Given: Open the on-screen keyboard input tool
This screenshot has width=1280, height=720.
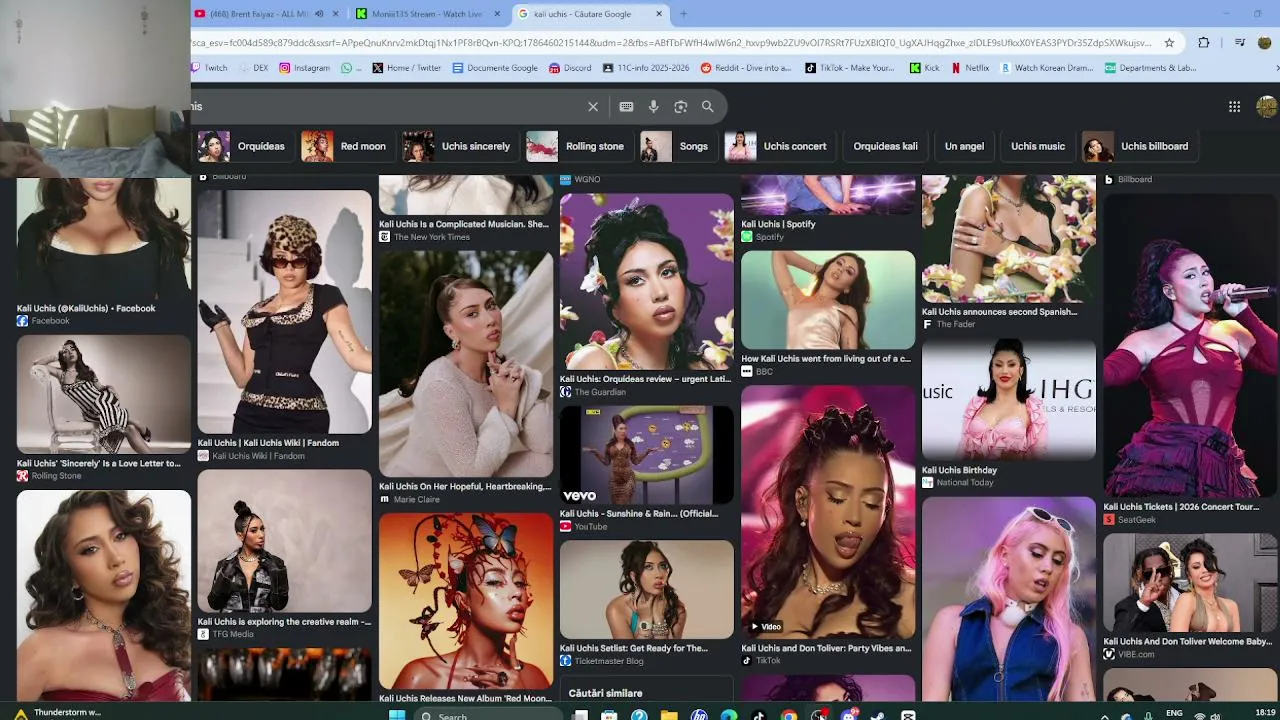Looking at the screenshot, I should click(626, 106).
